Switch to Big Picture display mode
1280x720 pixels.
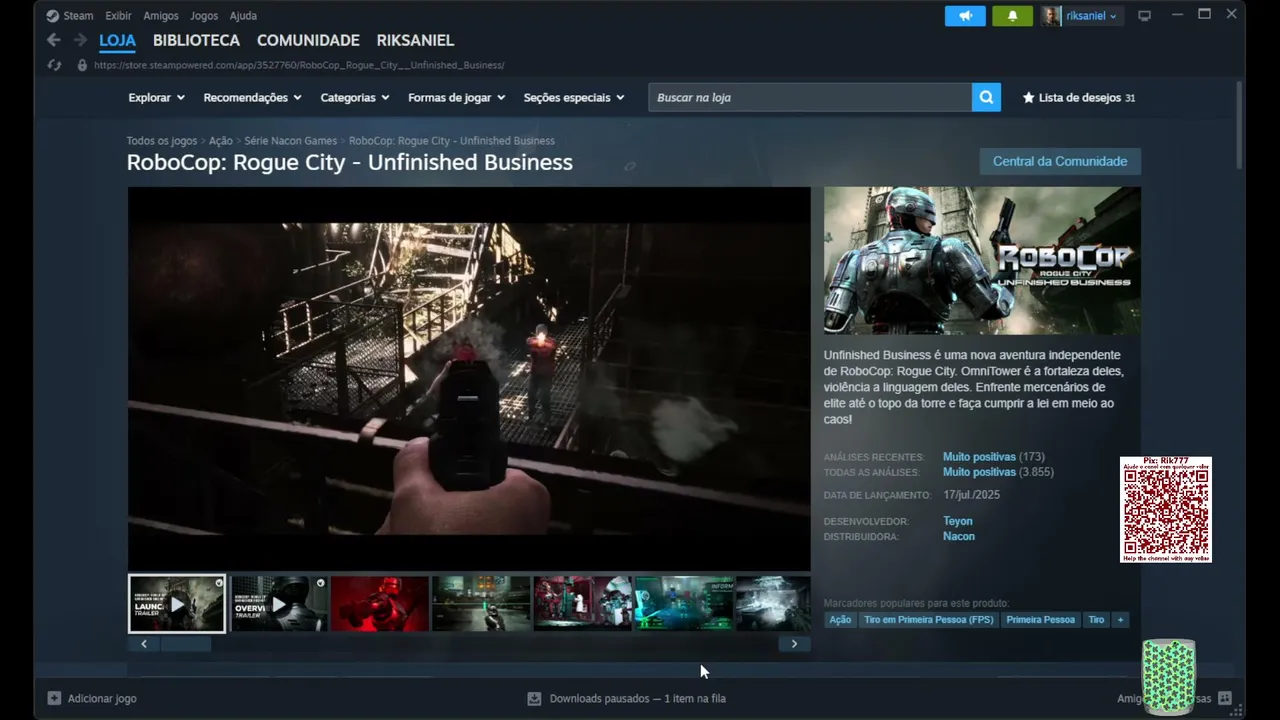1145,16
